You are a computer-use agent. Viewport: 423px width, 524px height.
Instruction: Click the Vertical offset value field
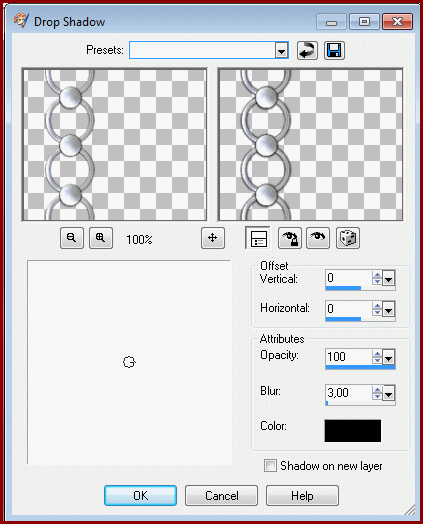[348, 278]
